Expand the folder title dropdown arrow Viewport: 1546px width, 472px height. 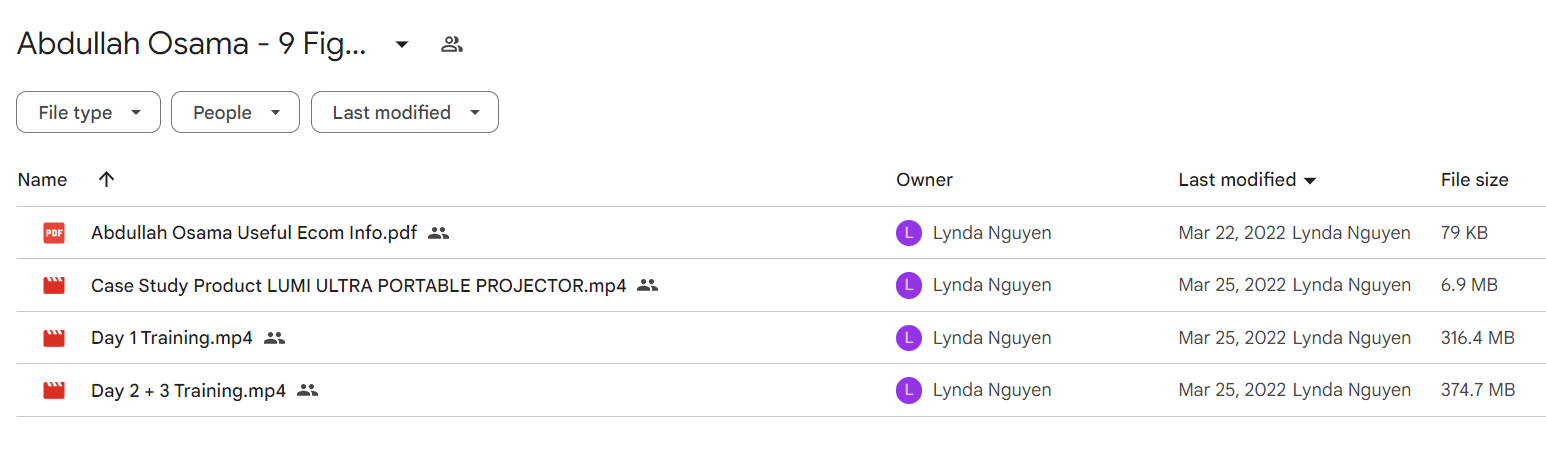[x=402, y=44]
